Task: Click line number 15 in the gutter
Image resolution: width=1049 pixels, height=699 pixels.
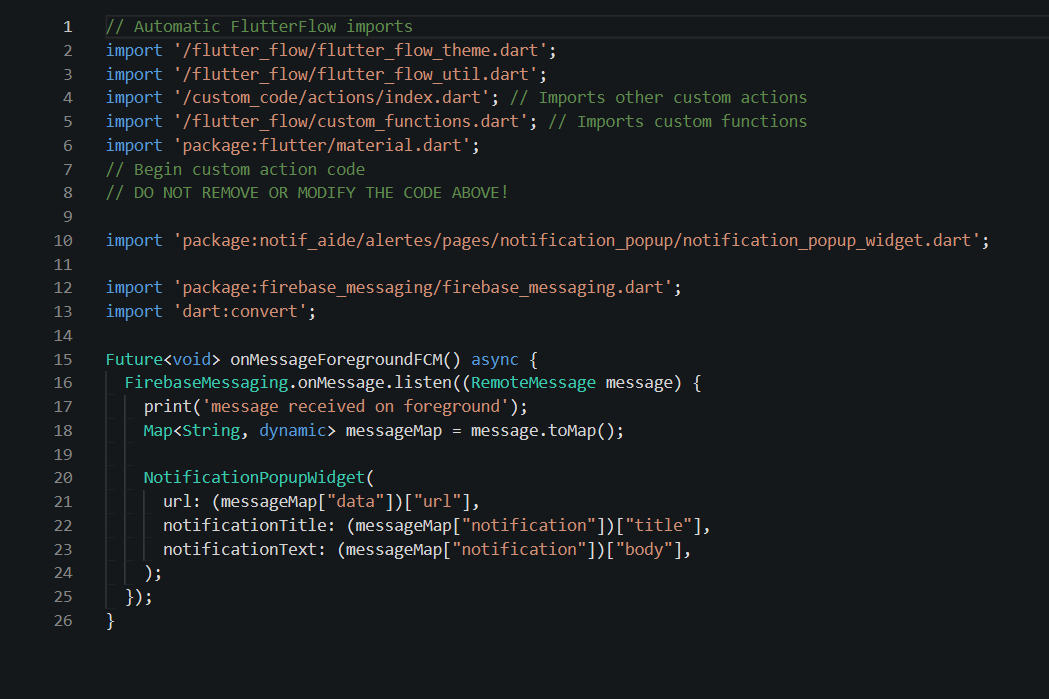Action: pyautogui.click(x=63, y=359)
